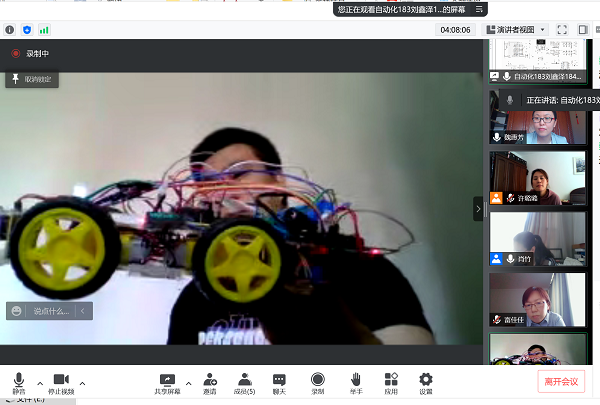This screenshot has height=405, width=600.
Task: Collapse the participant video sidebar arrow
Action: click(479, 208)
